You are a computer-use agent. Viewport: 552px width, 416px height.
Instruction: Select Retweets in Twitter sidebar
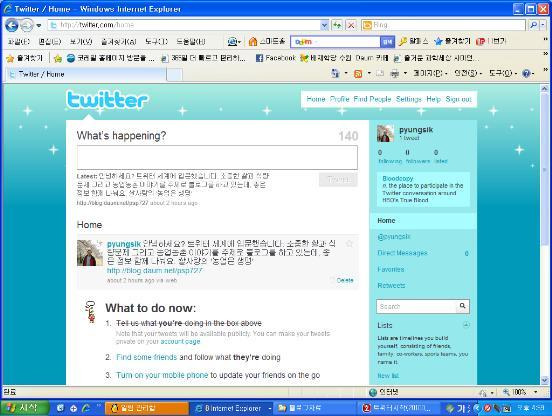(391, 285)
